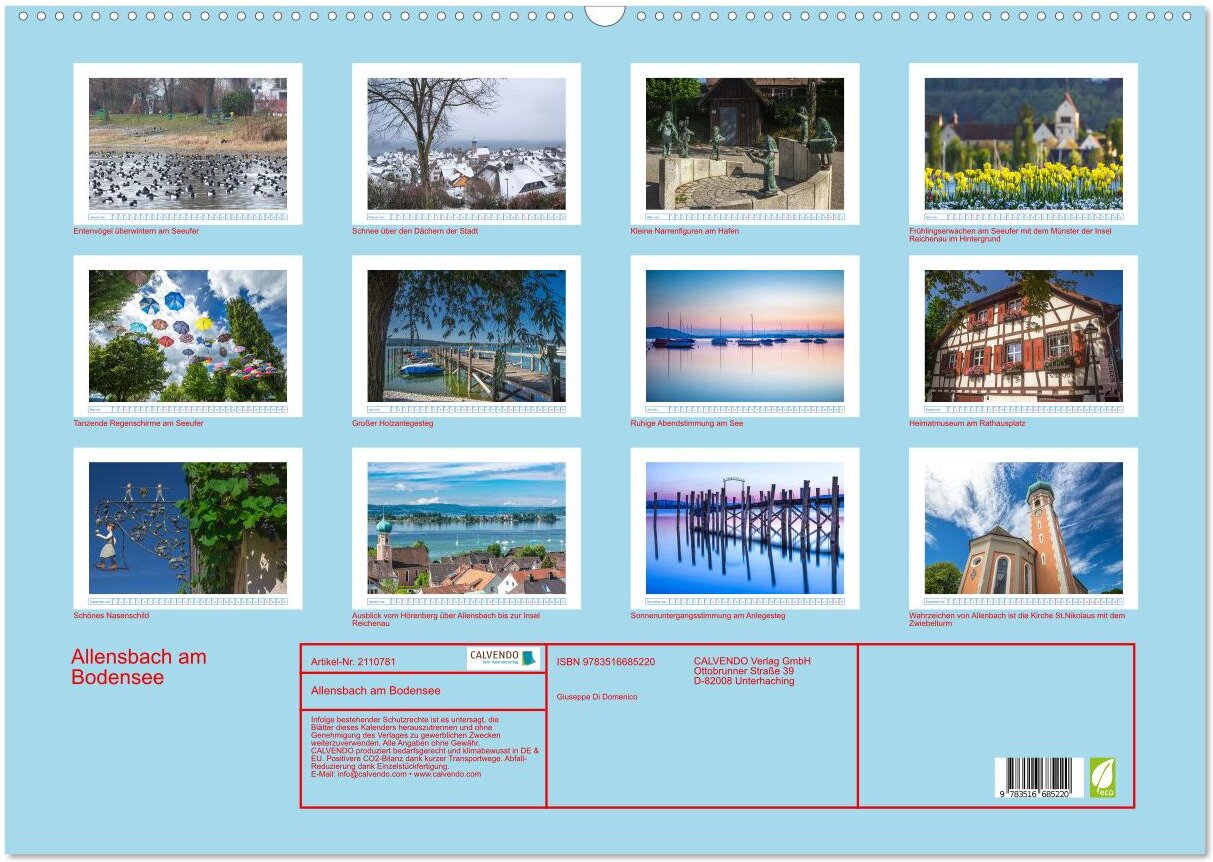Select the jester figures fountain photo
This screenshot has height=862, width=1213.
tap(744, 142)
